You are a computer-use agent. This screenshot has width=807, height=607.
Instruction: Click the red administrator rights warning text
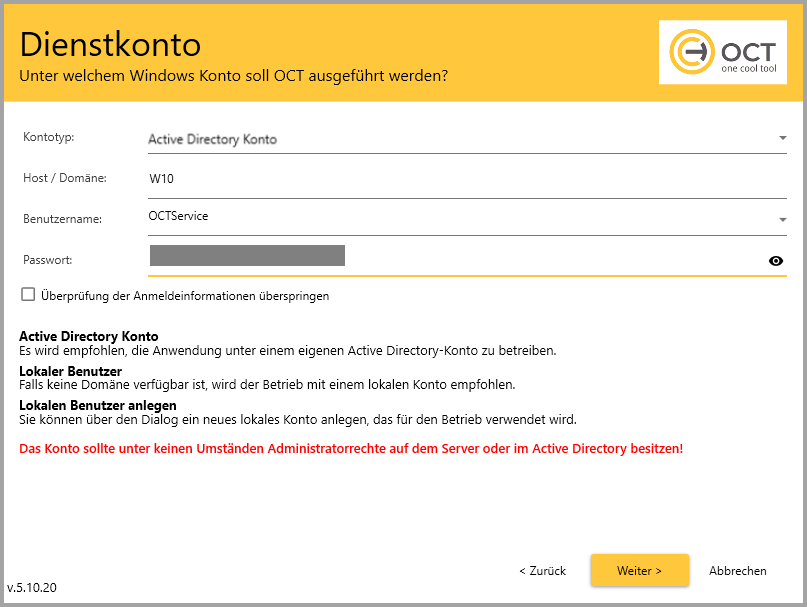click(x=351, y=448)
